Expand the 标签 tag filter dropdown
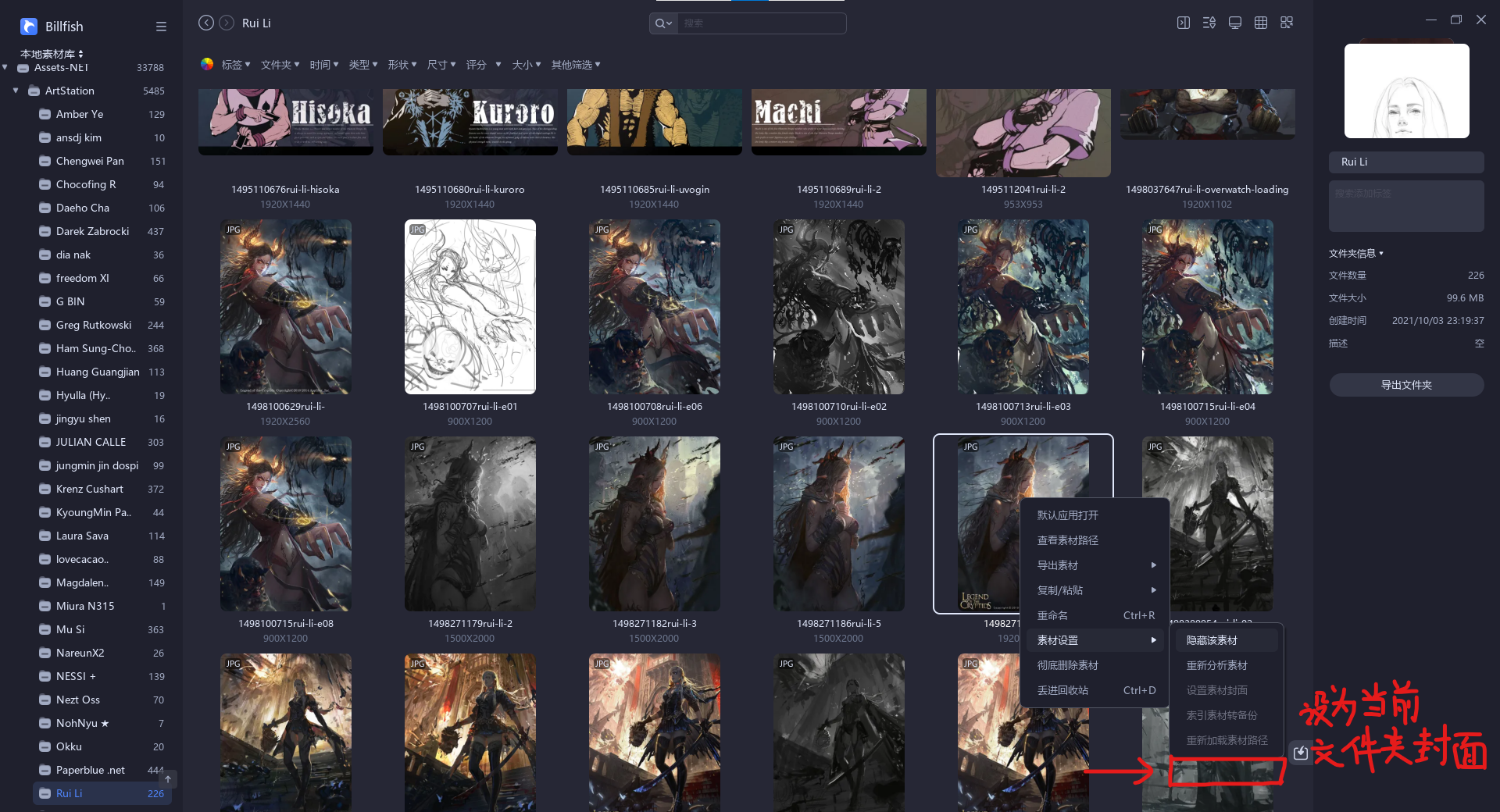This screenshot has height=812, width=1500. (x=236, y=65)
